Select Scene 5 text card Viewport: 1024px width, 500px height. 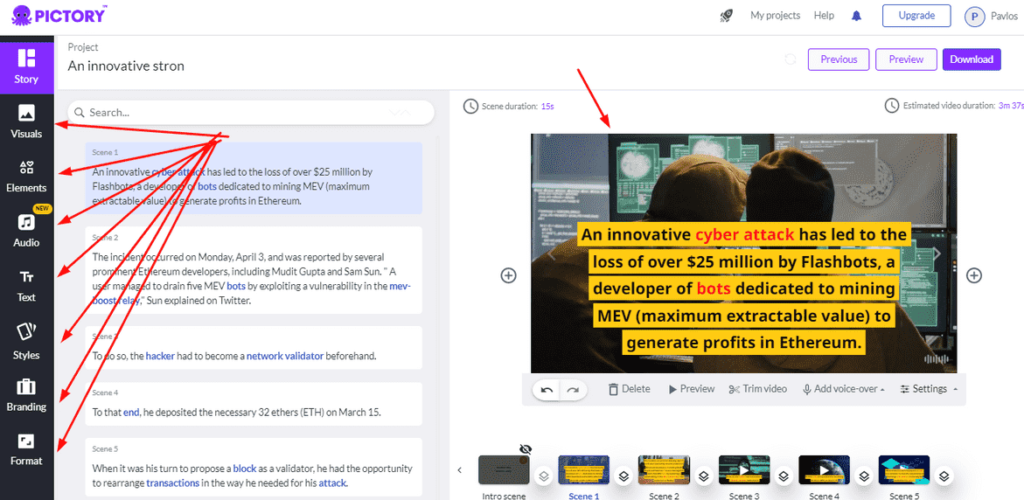pyautogui.click(x=253, y=467)
